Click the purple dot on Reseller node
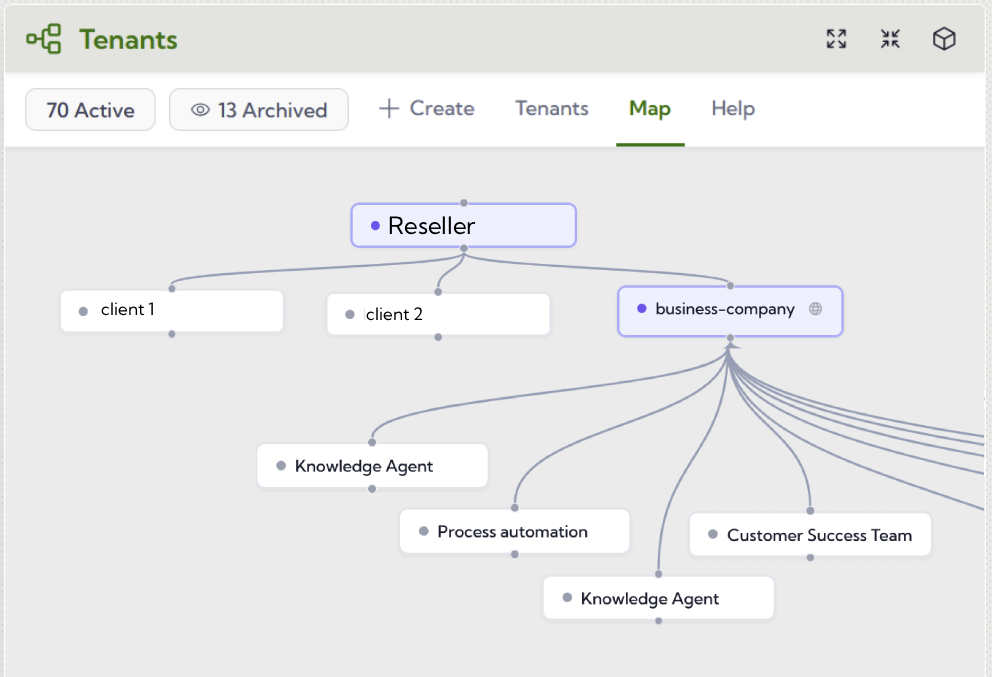The image size is (992, 677). coord(375,226)
